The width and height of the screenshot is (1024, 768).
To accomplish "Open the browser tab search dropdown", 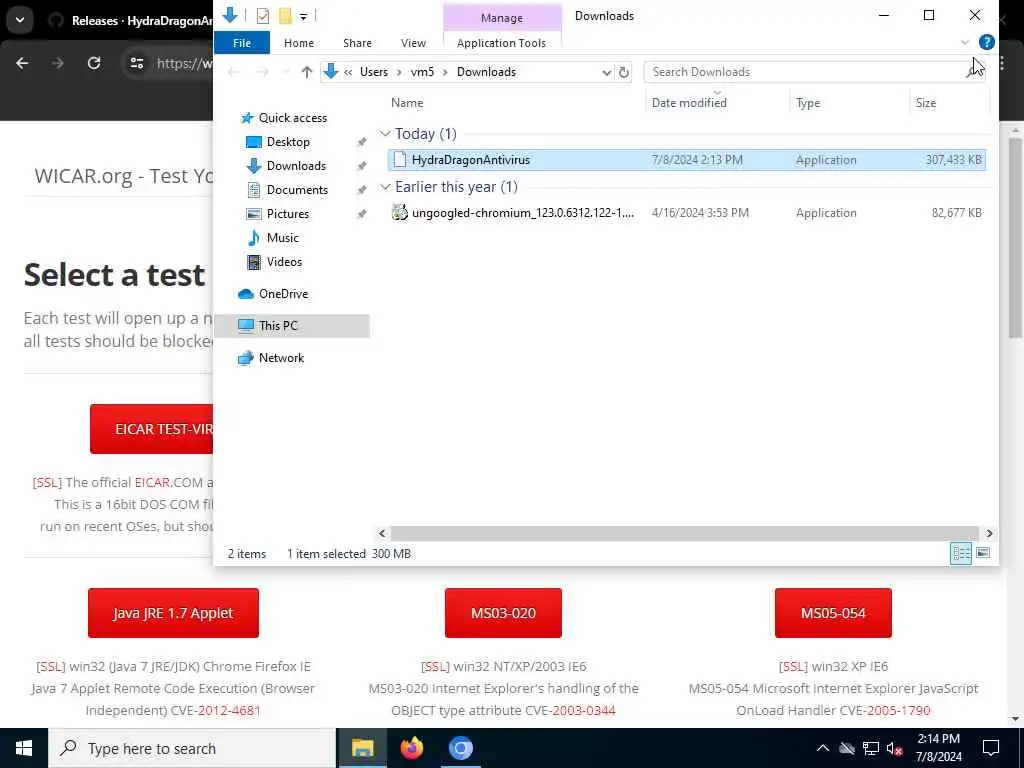I will pyautogui.click(x=20, y=20).
